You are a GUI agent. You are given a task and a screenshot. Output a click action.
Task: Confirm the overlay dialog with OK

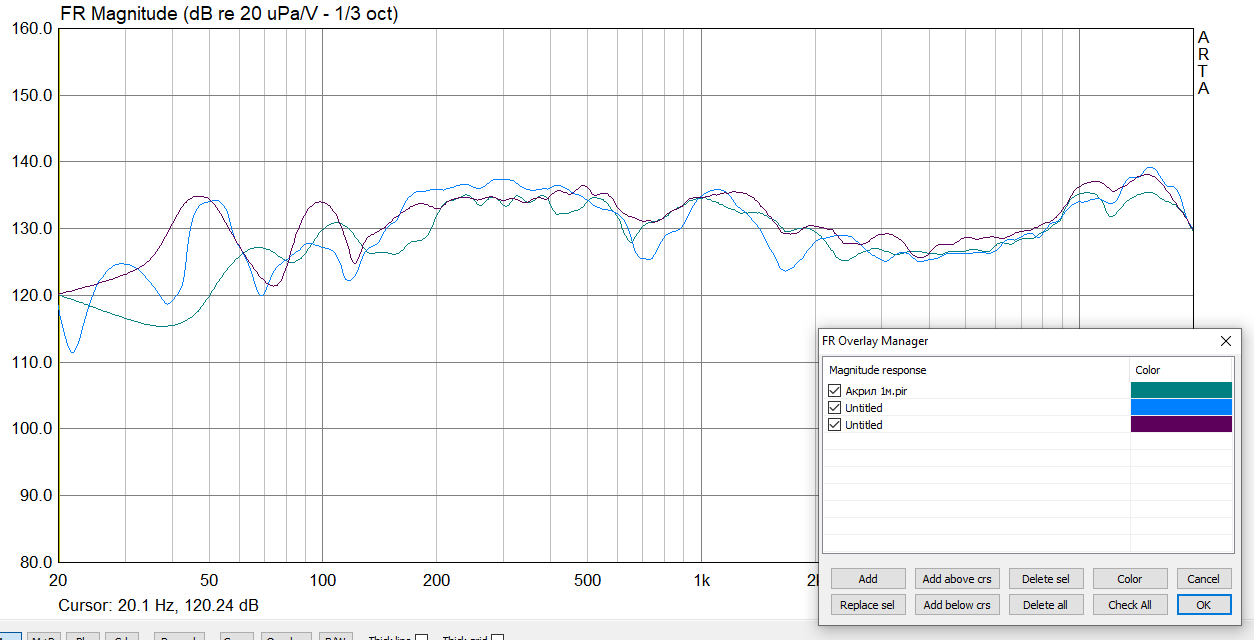(x=1203, y=605)
